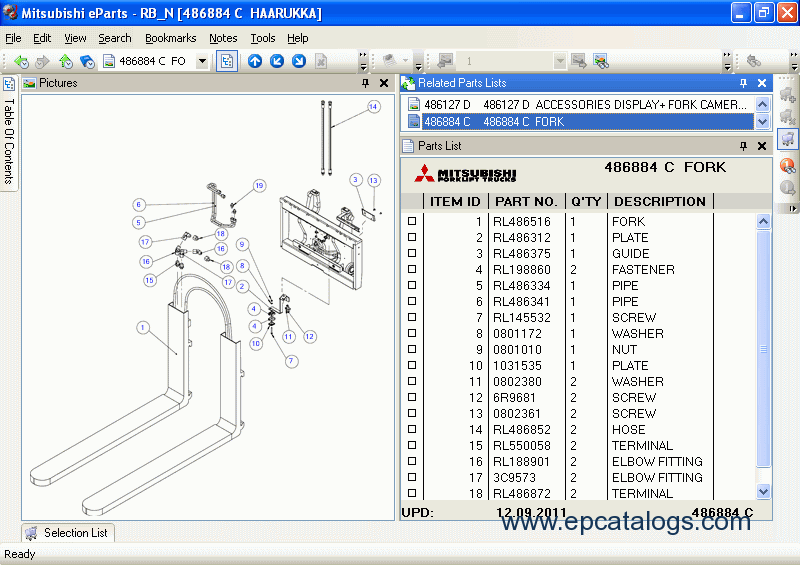
Task: Click the Table Of Contents sidebar icon
Action: [9, 84]
